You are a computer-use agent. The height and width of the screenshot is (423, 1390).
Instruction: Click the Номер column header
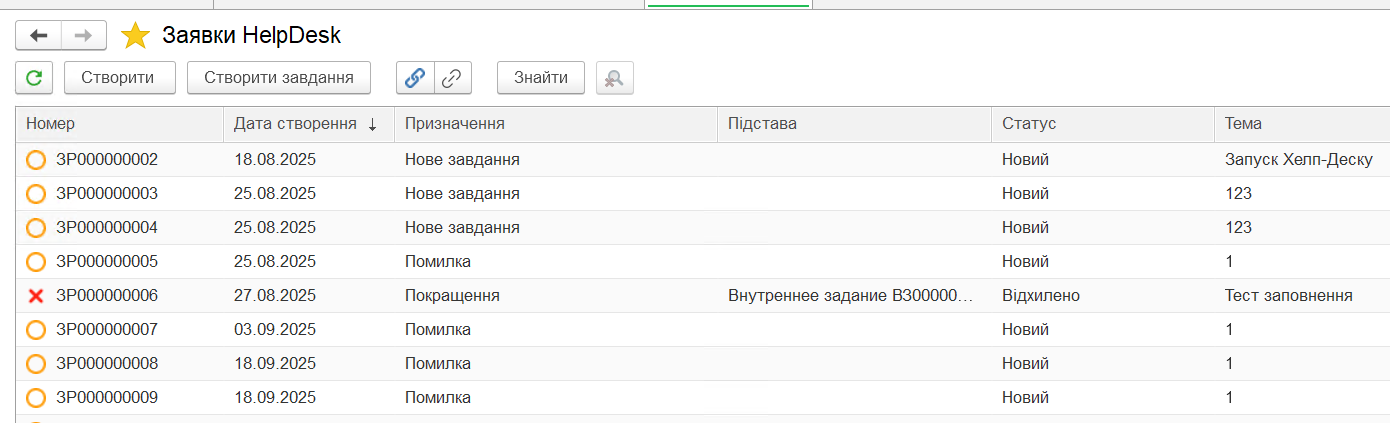pyautogui.click(x=51, y=124)
